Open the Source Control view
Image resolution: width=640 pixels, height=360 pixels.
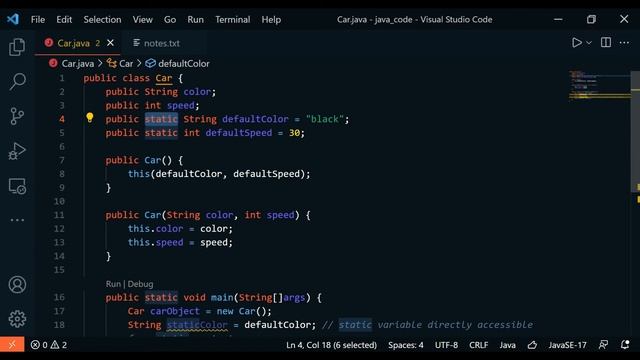pyautogui.click(x=17, y=116)
